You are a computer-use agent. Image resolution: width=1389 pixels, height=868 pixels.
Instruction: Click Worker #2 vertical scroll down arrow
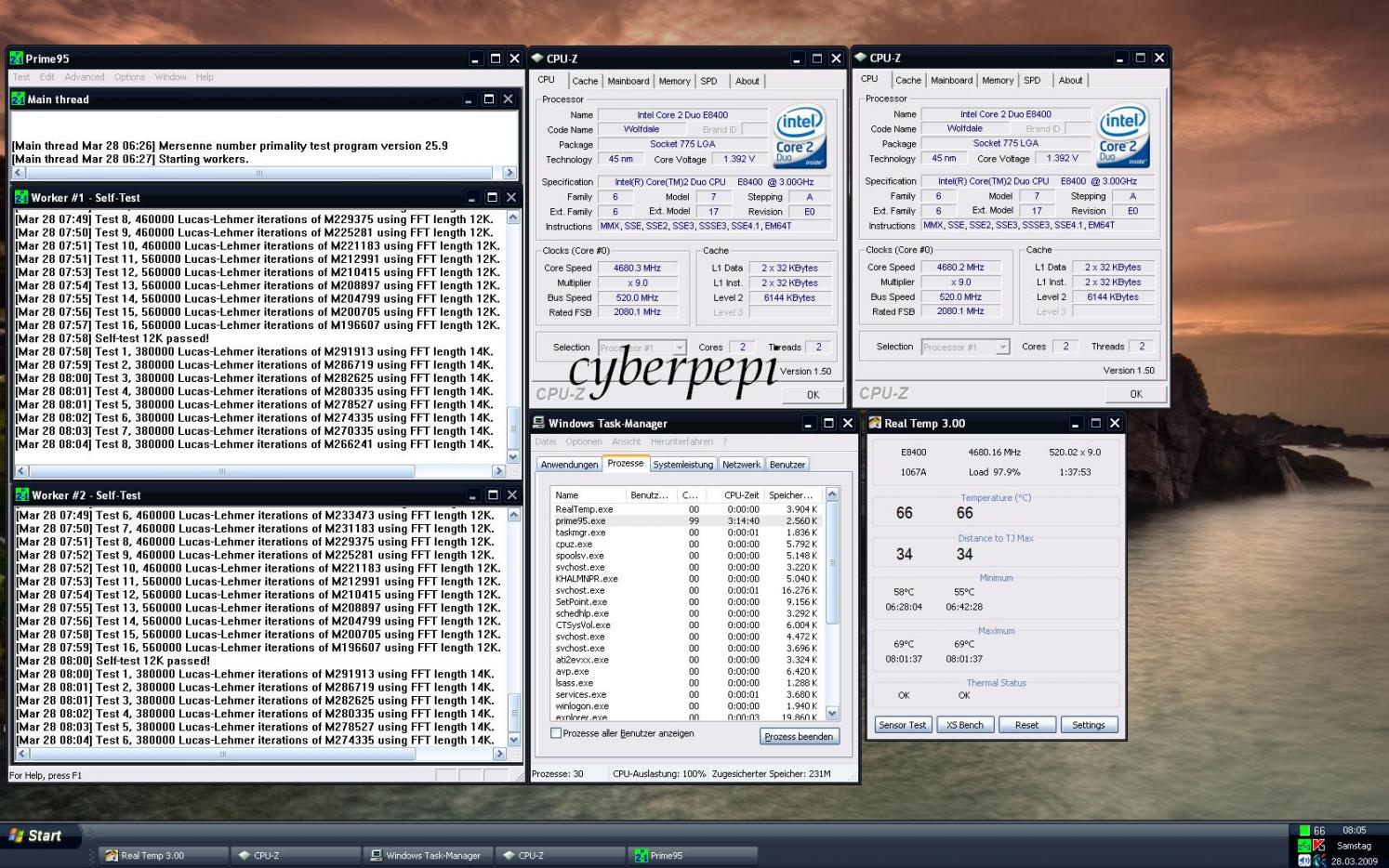pyautogui.click(x=513, y=740)
